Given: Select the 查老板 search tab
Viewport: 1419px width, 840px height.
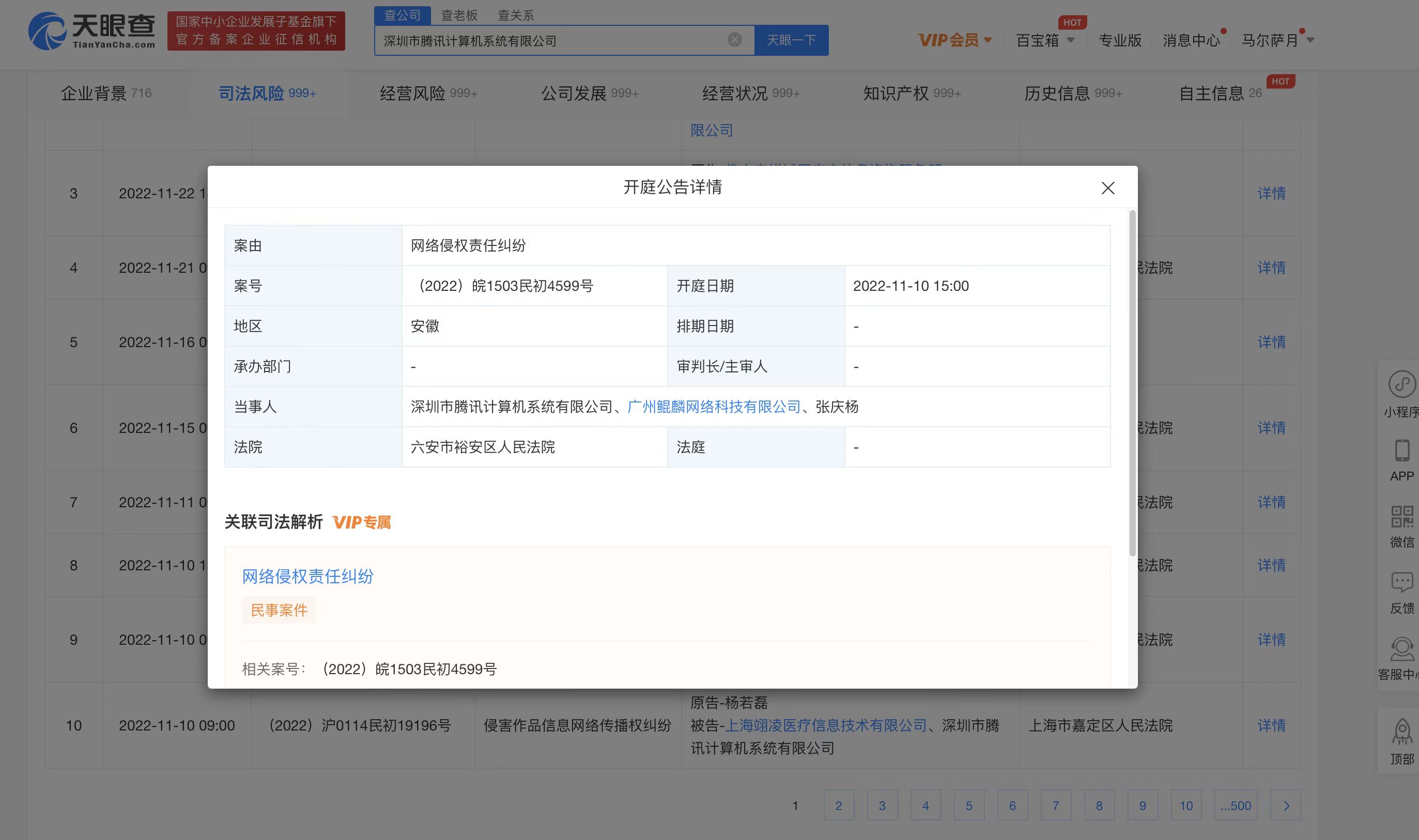Looking at the screenshot, I should (459, 15).
